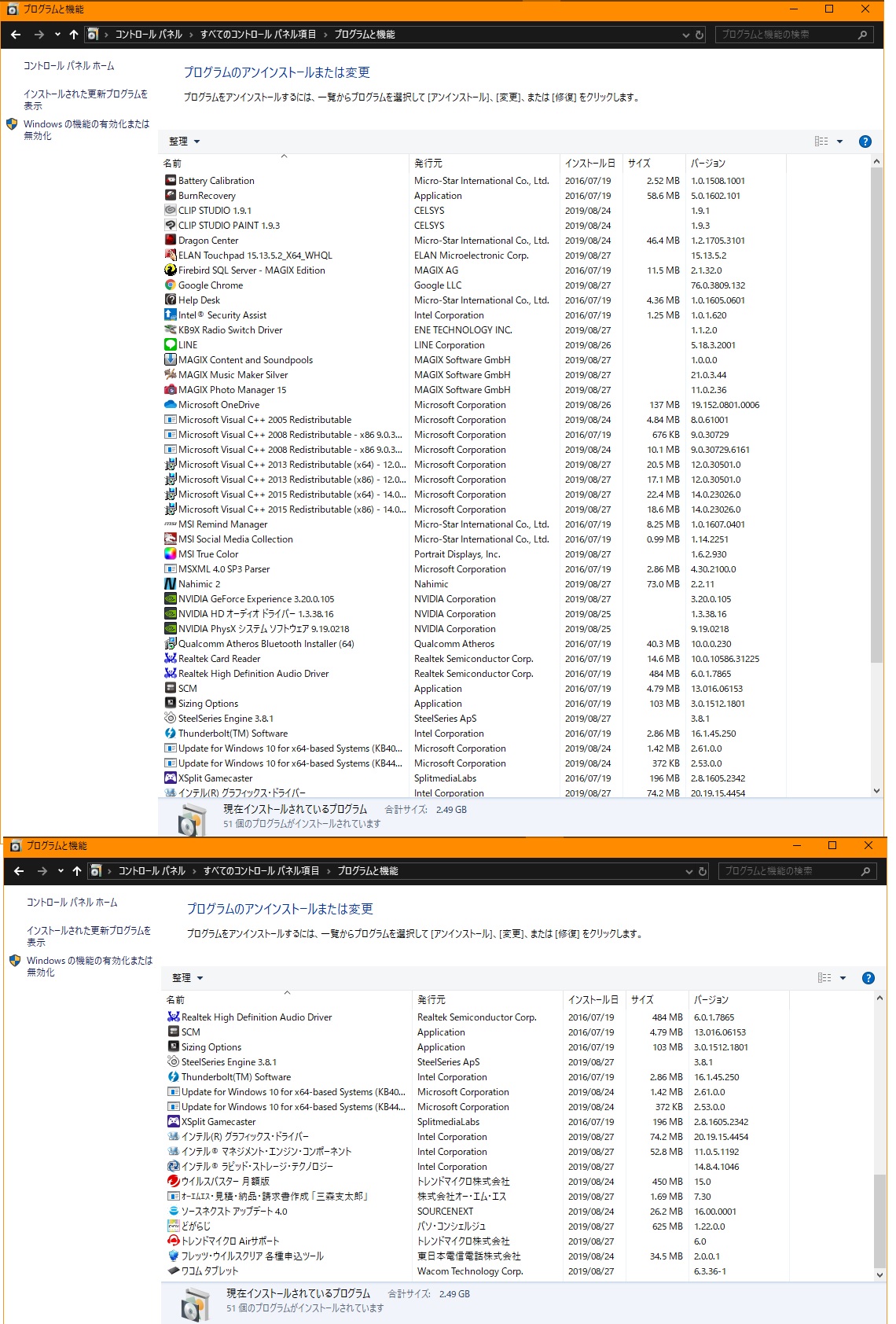Sort by 名前 column in the upper window
Screen dimensions: 896x1324
284,164
